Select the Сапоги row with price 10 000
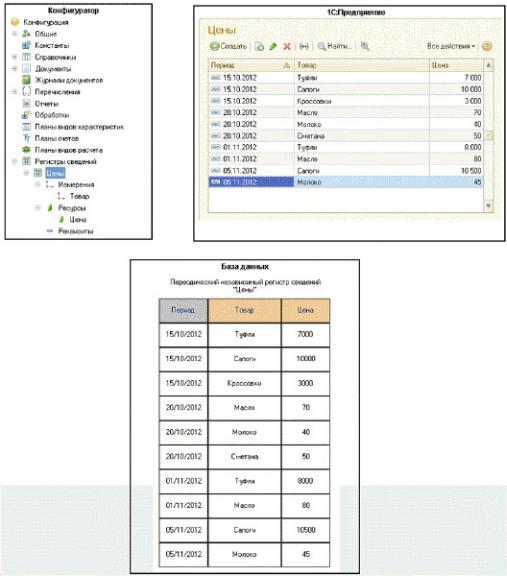This screenshot has height=576, width=507. [x=346, y=89]
